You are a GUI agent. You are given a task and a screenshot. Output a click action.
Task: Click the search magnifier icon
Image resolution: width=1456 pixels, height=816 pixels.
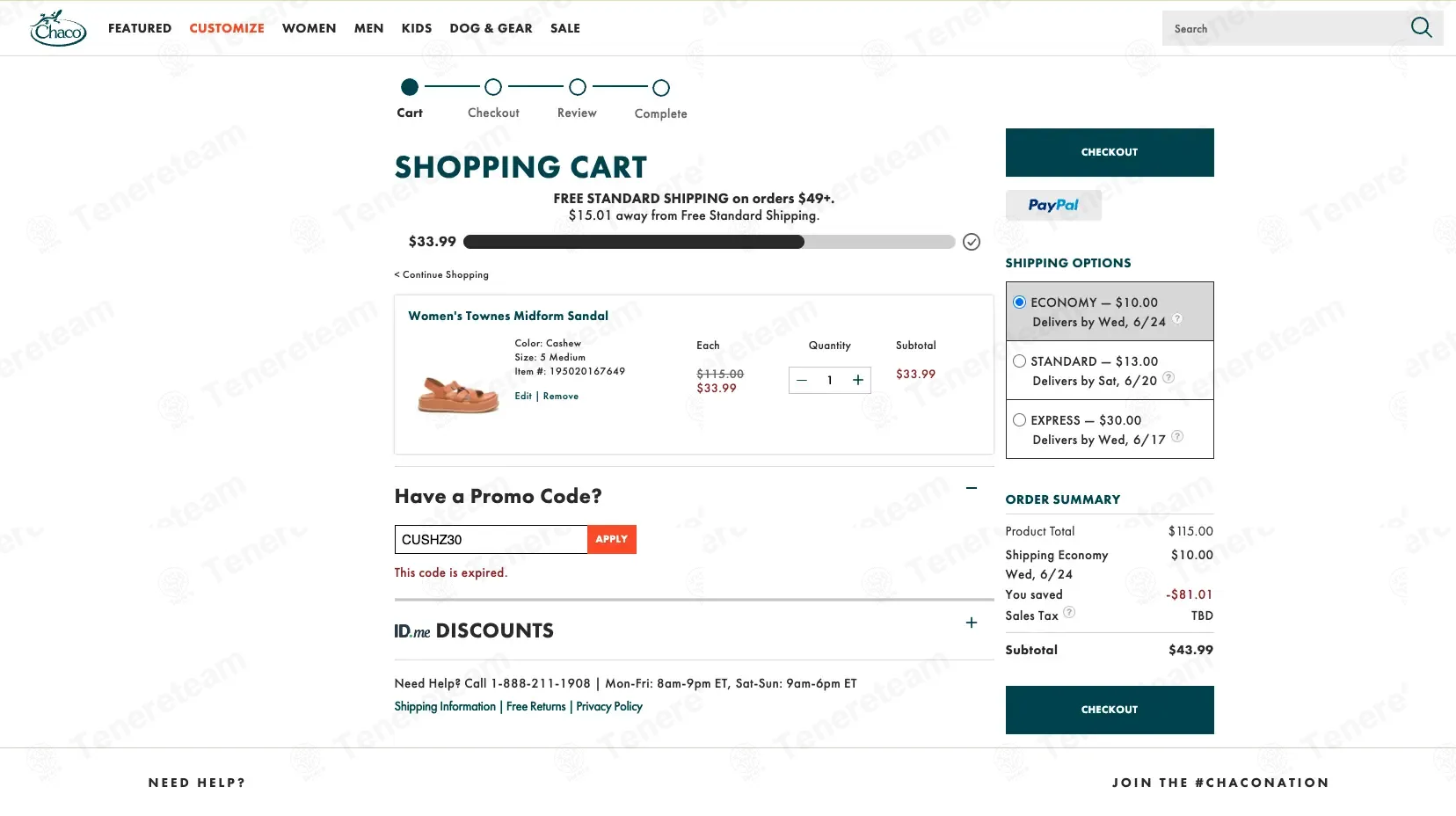(1421, 28)
